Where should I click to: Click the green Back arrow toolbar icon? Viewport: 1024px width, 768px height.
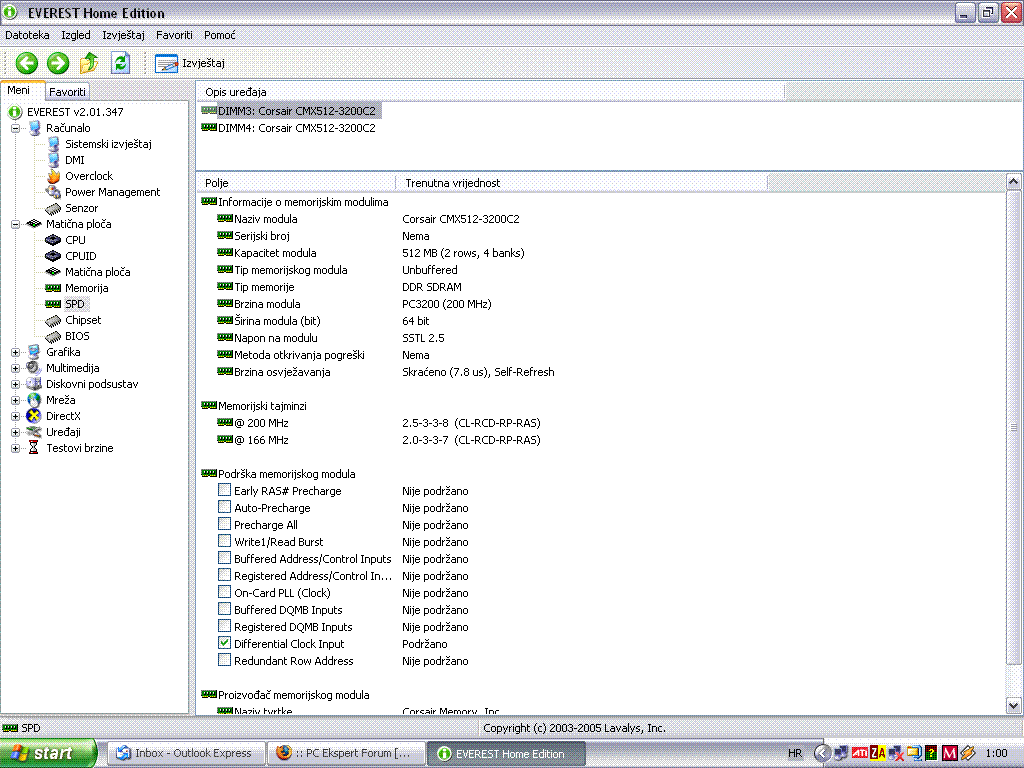[x=27, y=63]
